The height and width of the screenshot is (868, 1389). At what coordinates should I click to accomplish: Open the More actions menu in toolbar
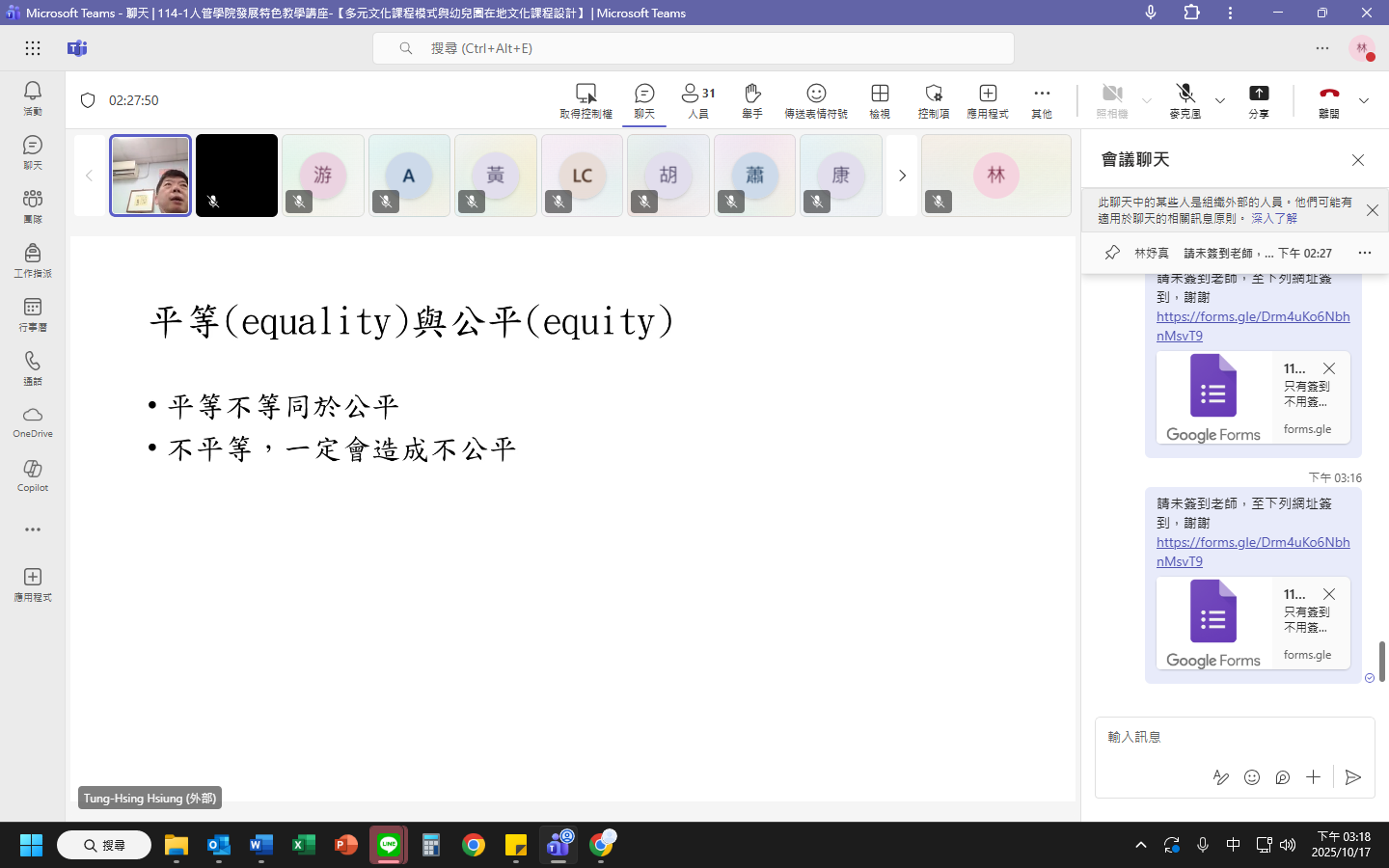(x=1042, y=99)
